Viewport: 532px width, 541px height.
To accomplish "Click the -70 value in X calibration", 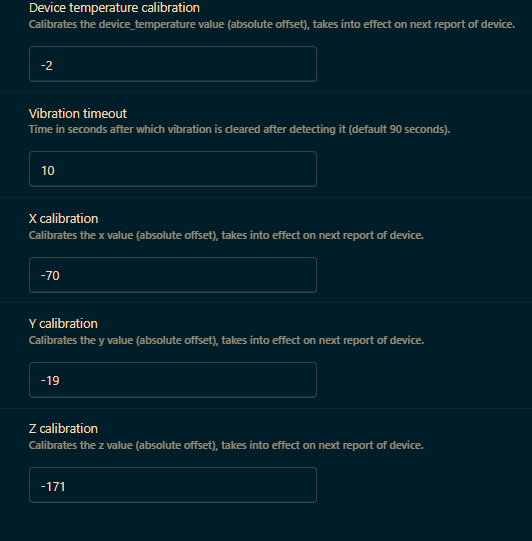I will point(50,275).
